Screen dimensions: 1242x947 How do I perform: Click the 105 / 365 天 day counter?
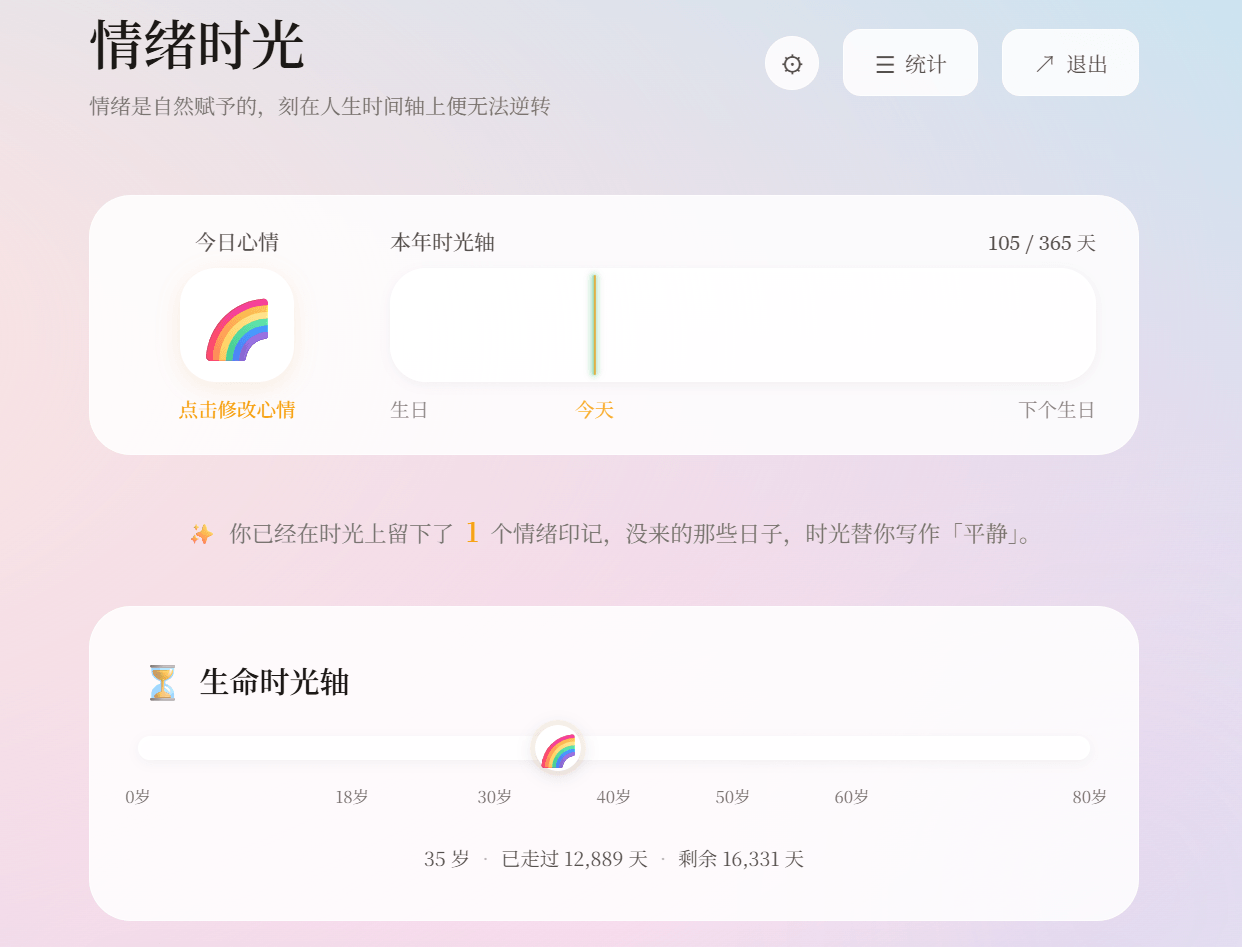tap(1042, 243)
